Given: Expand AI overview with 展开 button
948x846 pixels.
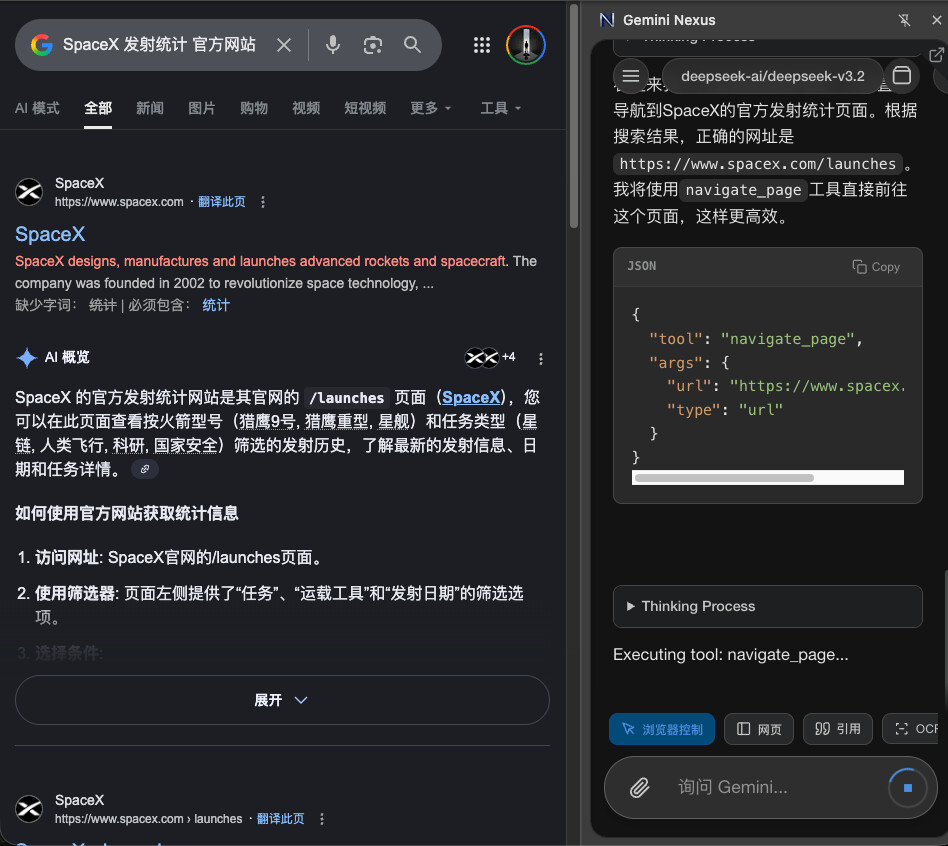Looking at the screenshot, I should click(x=282, y=700).
